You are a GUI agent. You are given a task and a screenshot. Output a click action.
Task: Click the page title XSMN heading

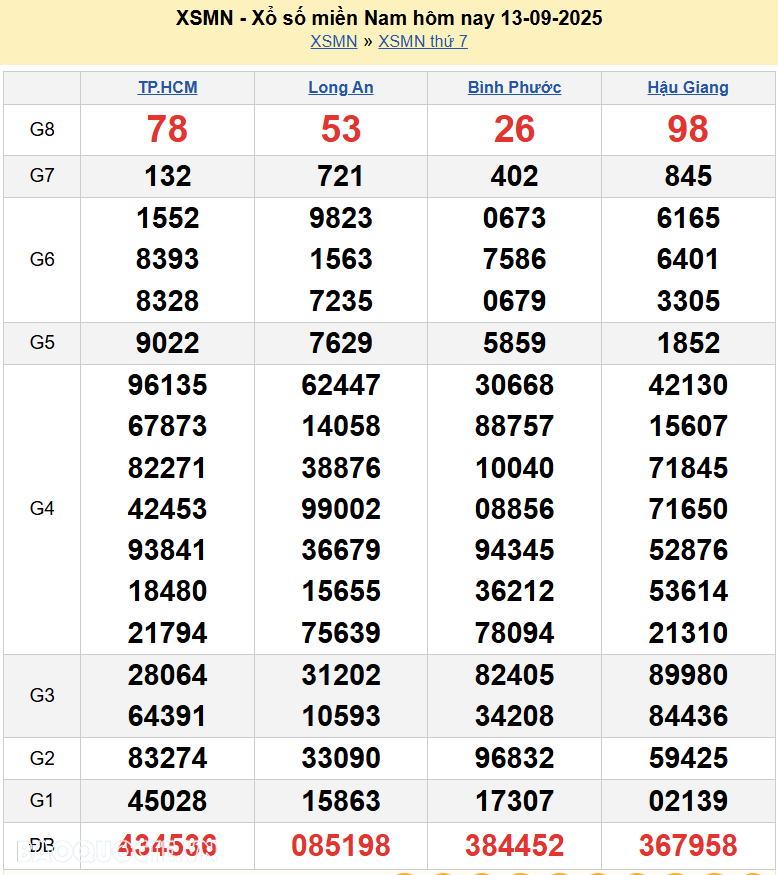(x=389, y=18)
